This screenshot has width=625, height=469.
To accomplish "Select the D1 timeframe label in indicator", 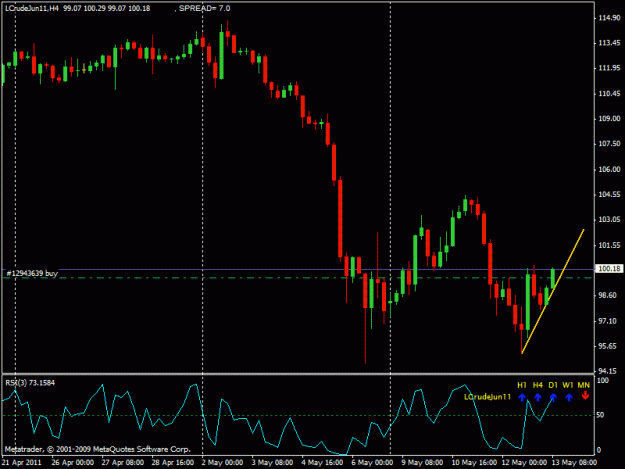I will (553, 385).
